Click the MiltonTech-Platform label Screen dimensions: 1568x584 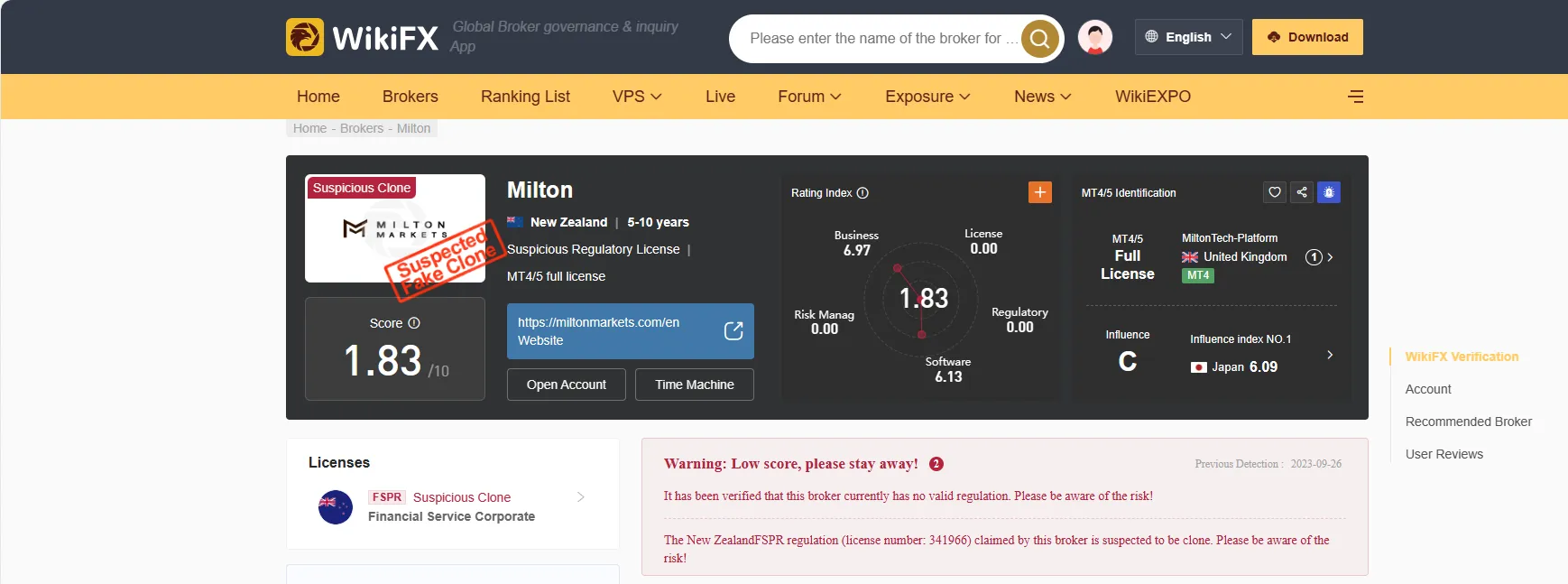pos(1230,238)
